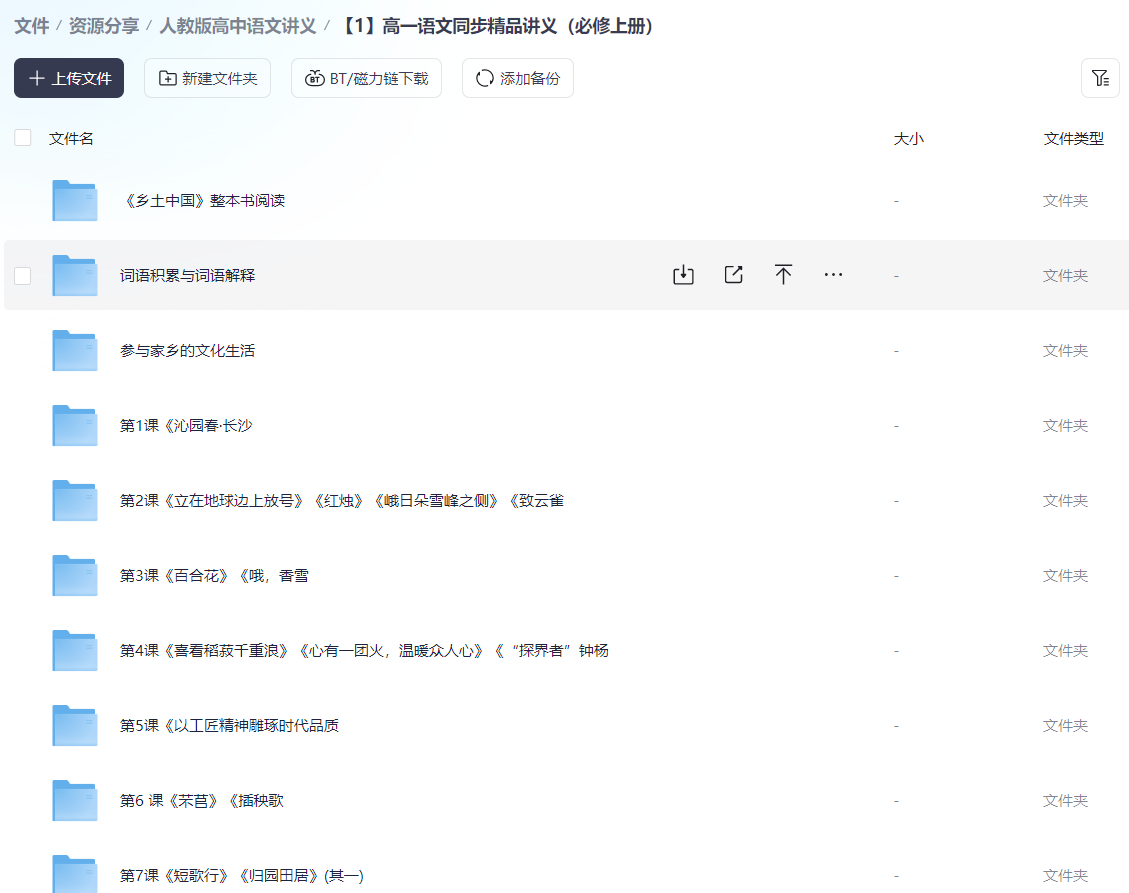Viewport: 1129px width, 893px height.
Task: Click the move-to-top arrow icon on 词语积累与词语解释
Action: pyautogui.click(x=784, y=274)
